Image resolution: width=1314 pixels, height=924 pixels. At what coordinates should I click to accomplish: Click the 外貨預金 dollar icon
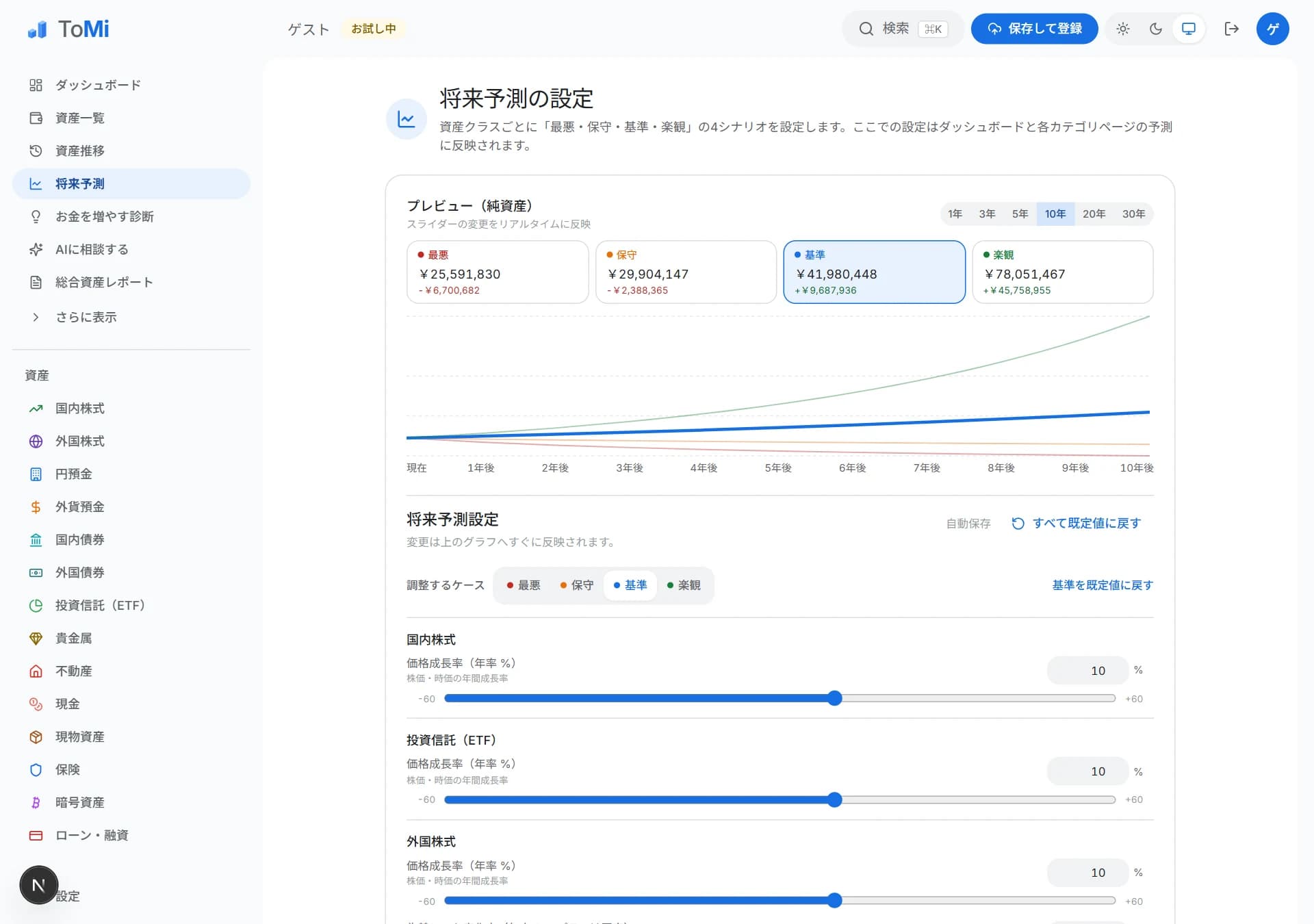pyautogui.click(x=36, y=507)
